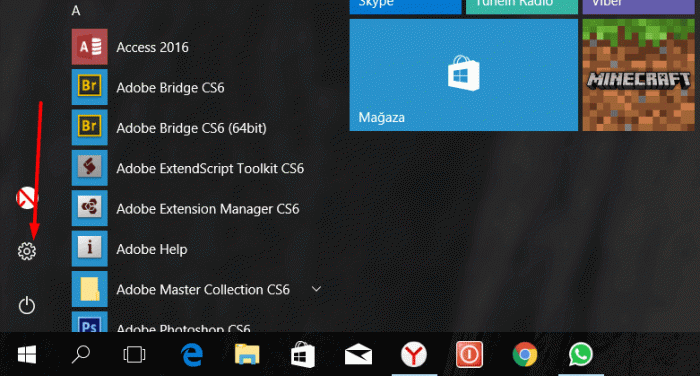700x376 pixels.
Task: Select the Adobe Master Collection CS6 label
Action: [203, 289]
